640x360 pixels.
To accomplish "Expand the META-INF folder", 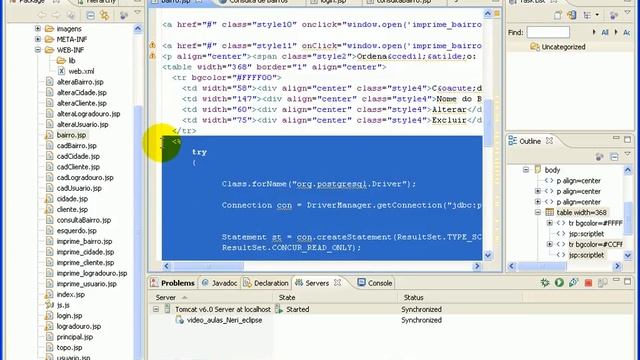I will [38, 39].
